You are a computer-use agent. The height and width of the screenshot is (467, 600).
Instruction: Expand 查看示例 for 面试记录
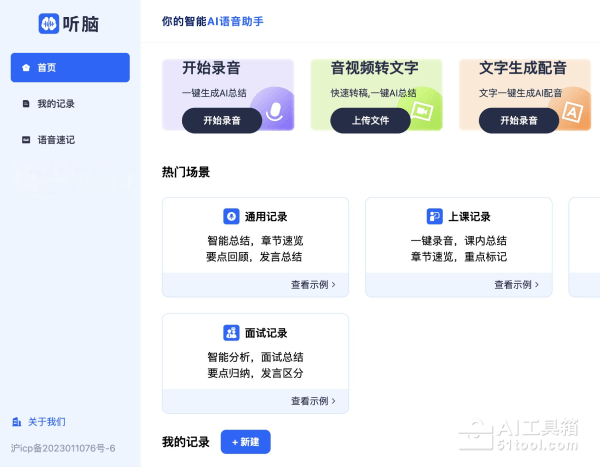tap(313, 401)
